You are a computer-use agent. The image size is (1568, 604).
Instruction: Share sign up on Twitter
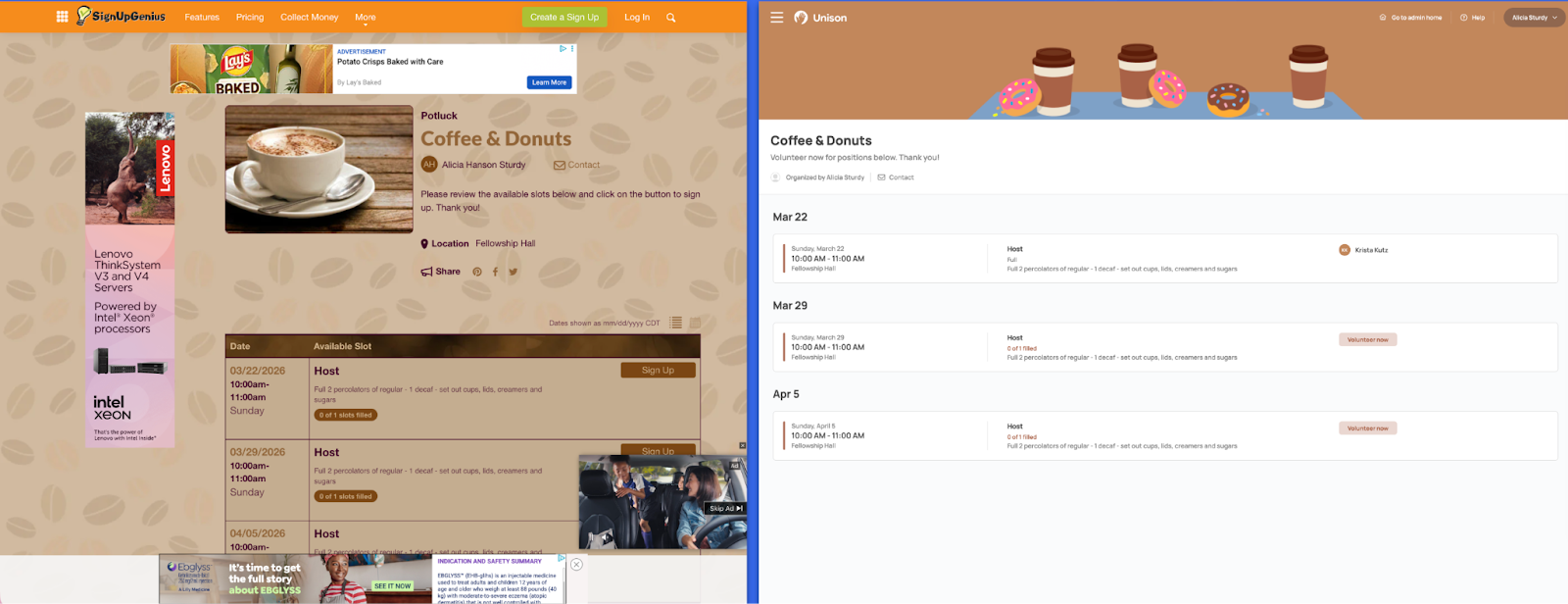coord(513,272)
